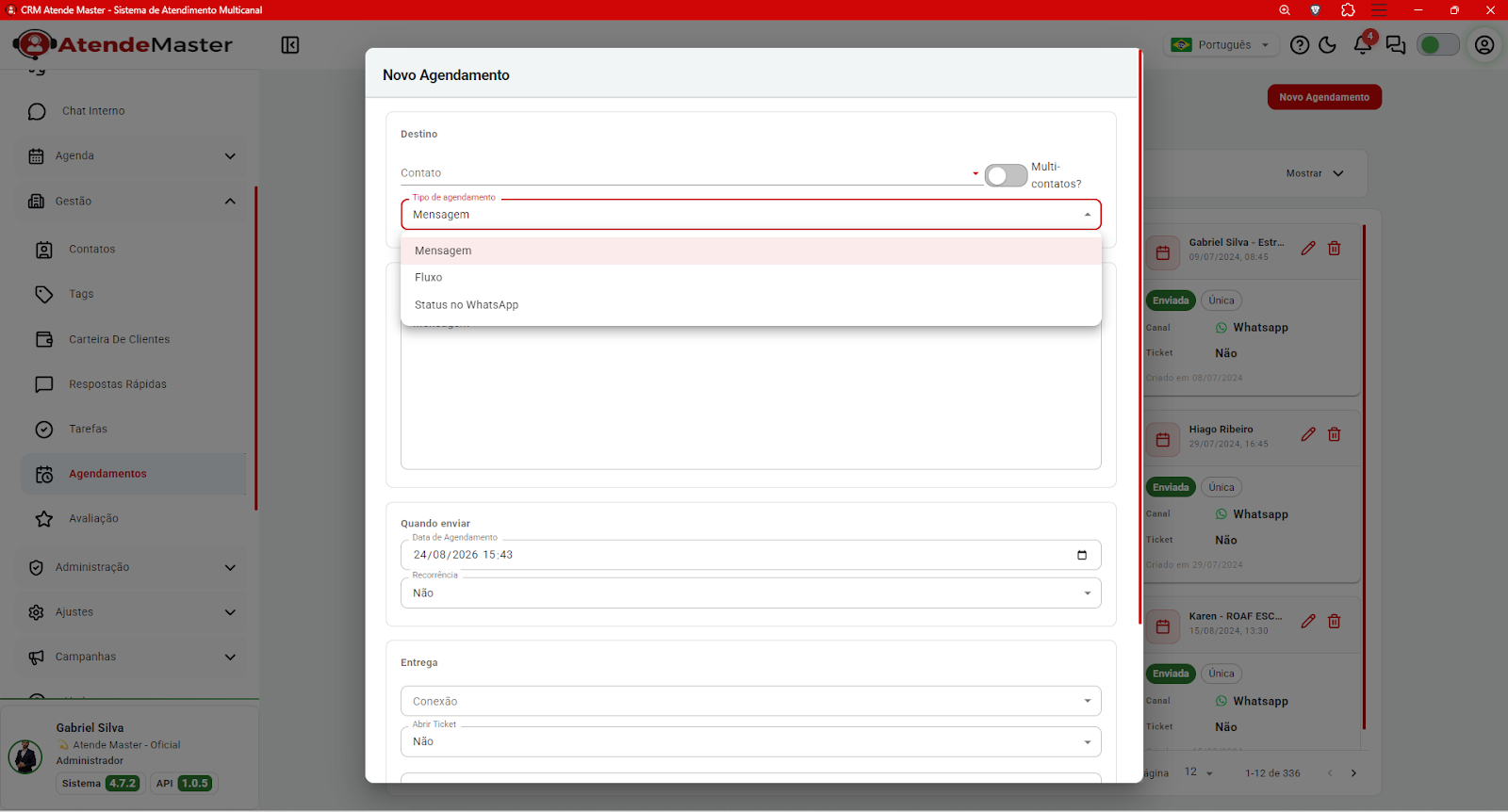Open Respostas Rápidas in sidebar
Image resolution: width=1508 pixels, height=812 pixels.
pyautogui.click(x=132, y=384)
